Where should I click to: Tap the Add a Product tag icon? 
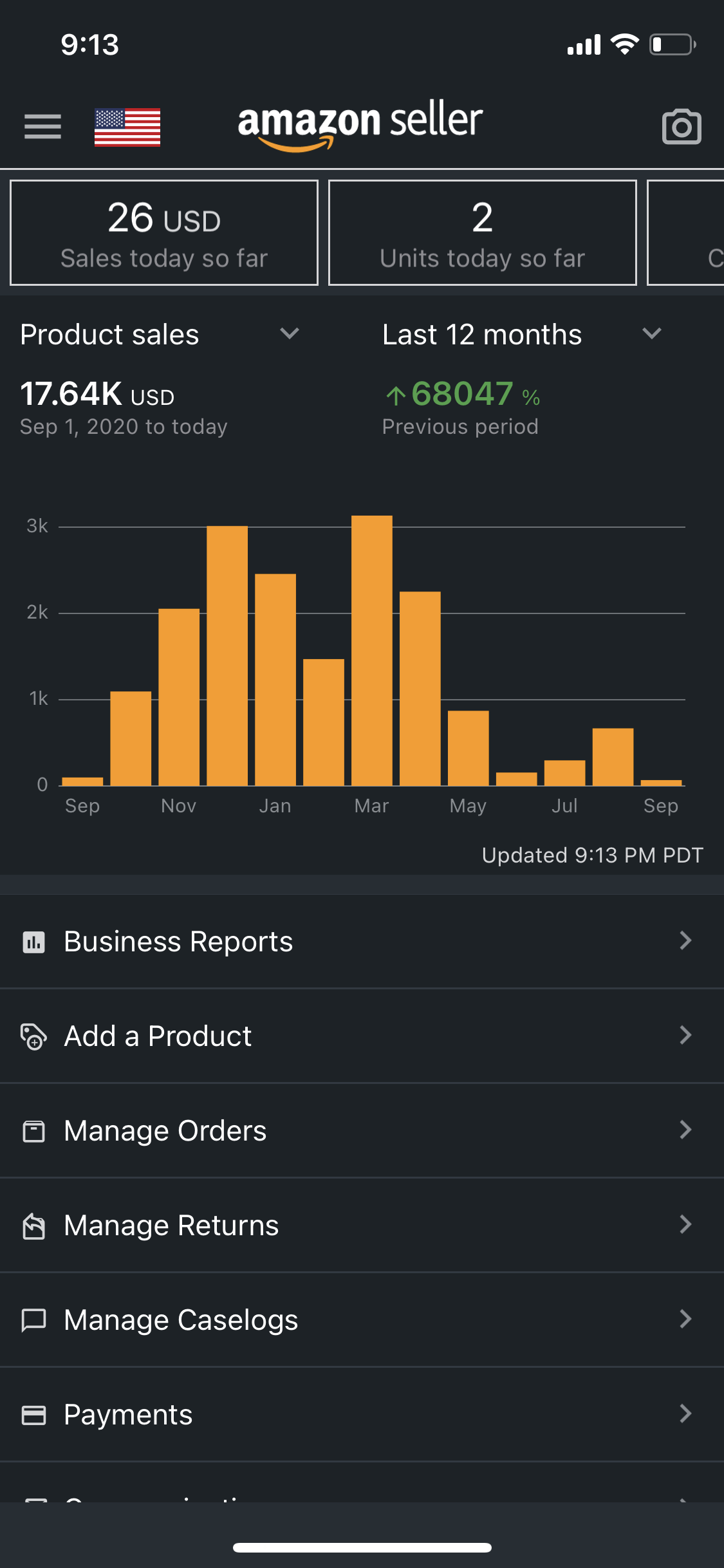pos(33,1036)
